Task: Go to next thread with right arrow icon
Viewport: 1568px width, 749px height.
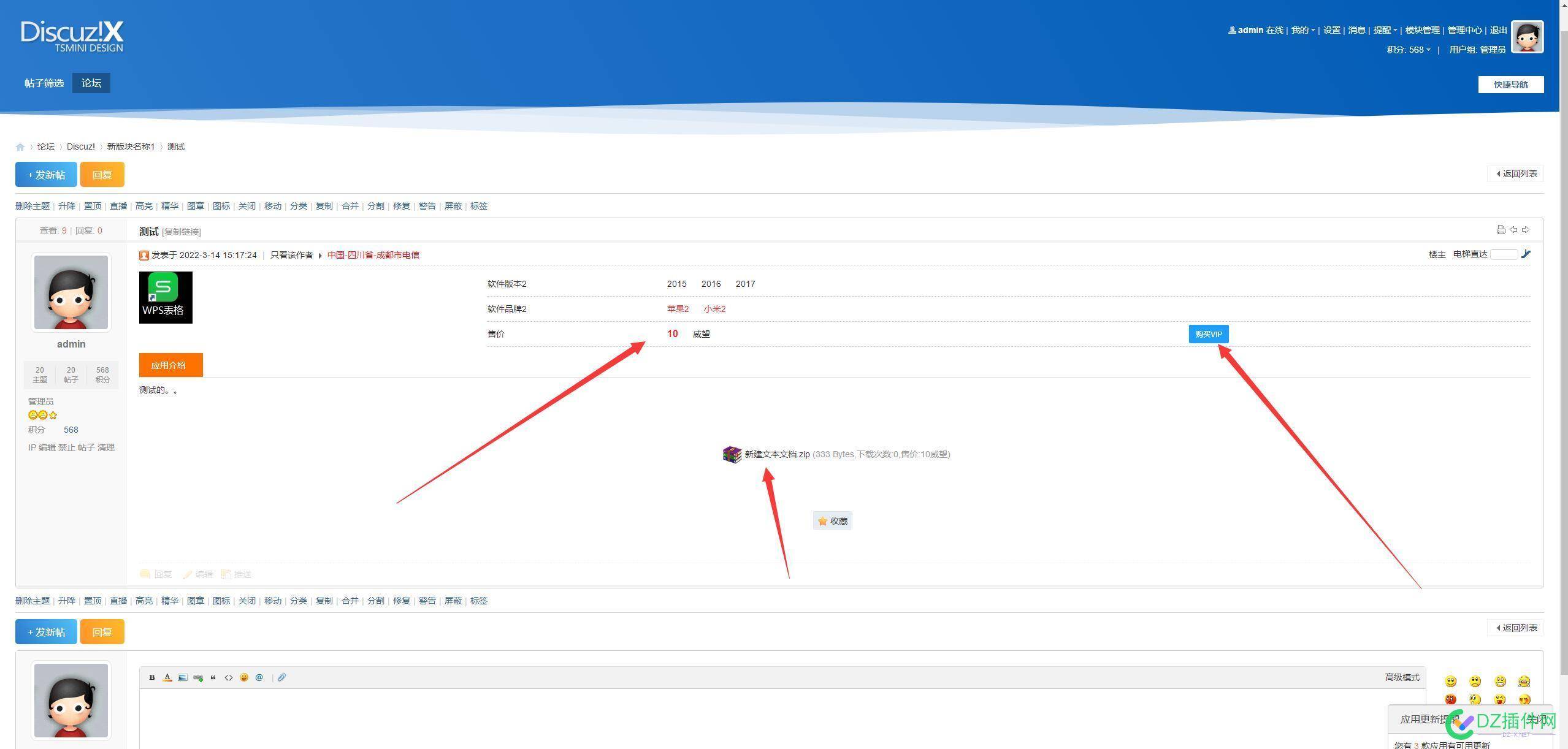Action: [1526, 230]
